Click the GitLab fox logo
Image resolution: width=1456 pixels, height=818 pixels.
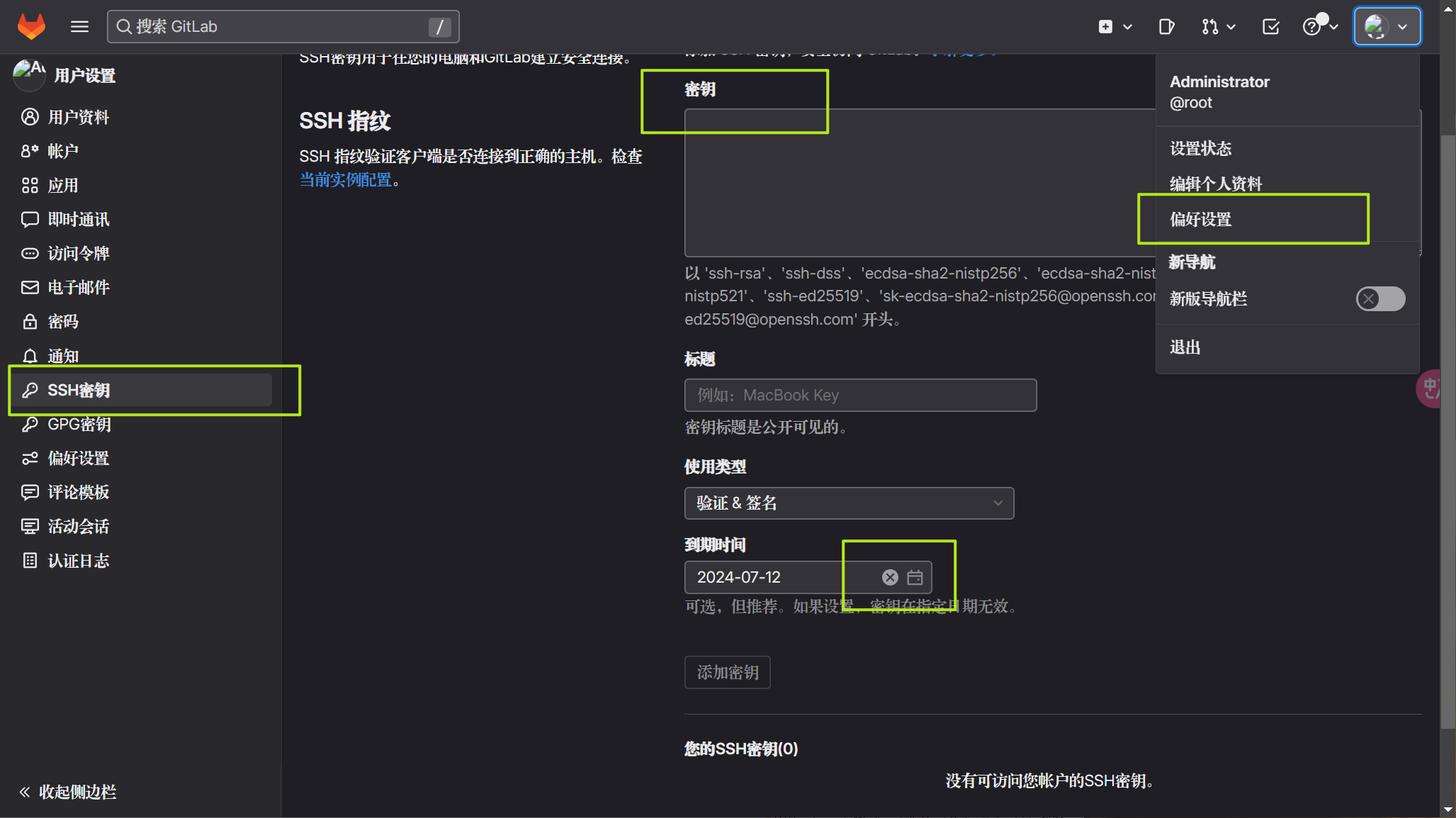coord(31,26)
